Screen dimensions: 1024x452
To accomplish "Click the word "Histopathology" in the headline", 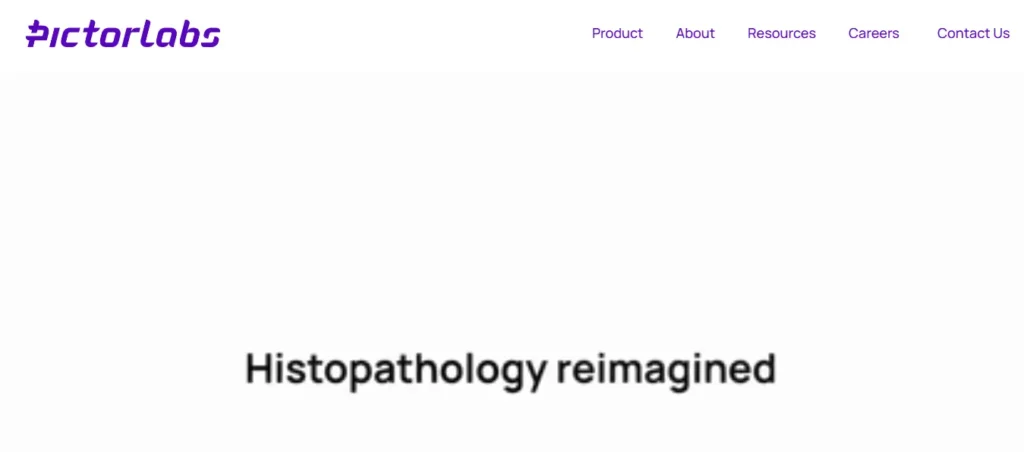I will coord(394,370).
